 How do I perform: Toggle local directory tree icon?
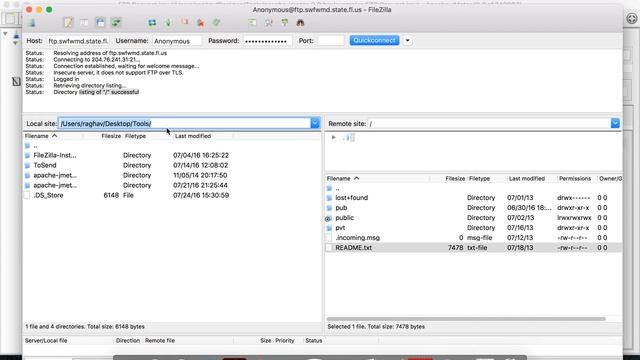pos(84,23)
